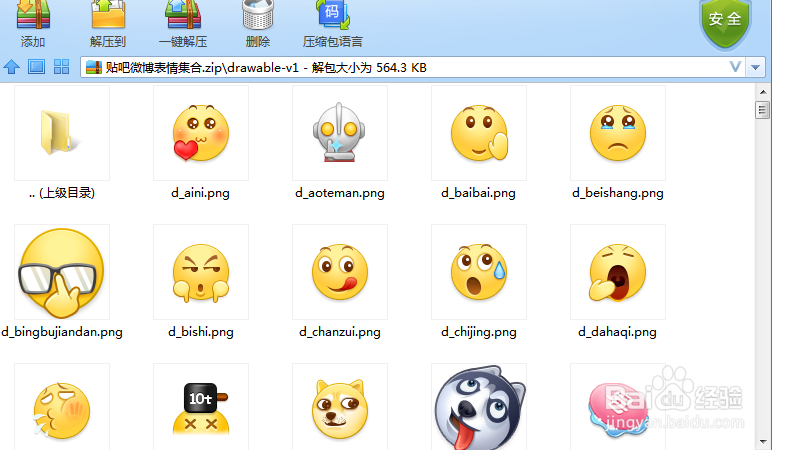The image size is (788, 450).
Task: Click the green 安全 shield badge
Action: 725,23
